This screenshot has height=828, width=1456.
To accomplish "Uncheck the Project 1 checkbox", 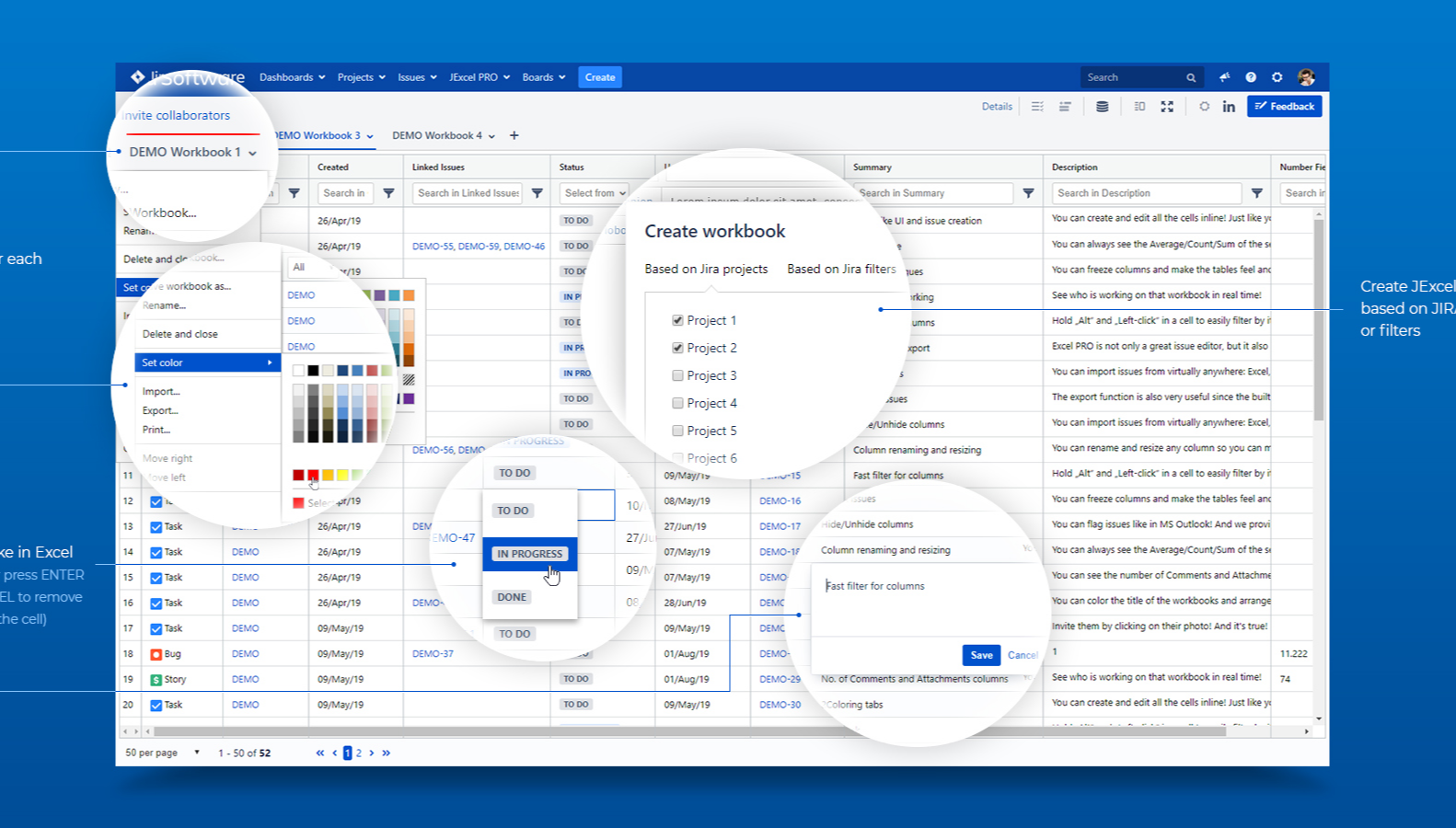I will (x=677, y=320).
